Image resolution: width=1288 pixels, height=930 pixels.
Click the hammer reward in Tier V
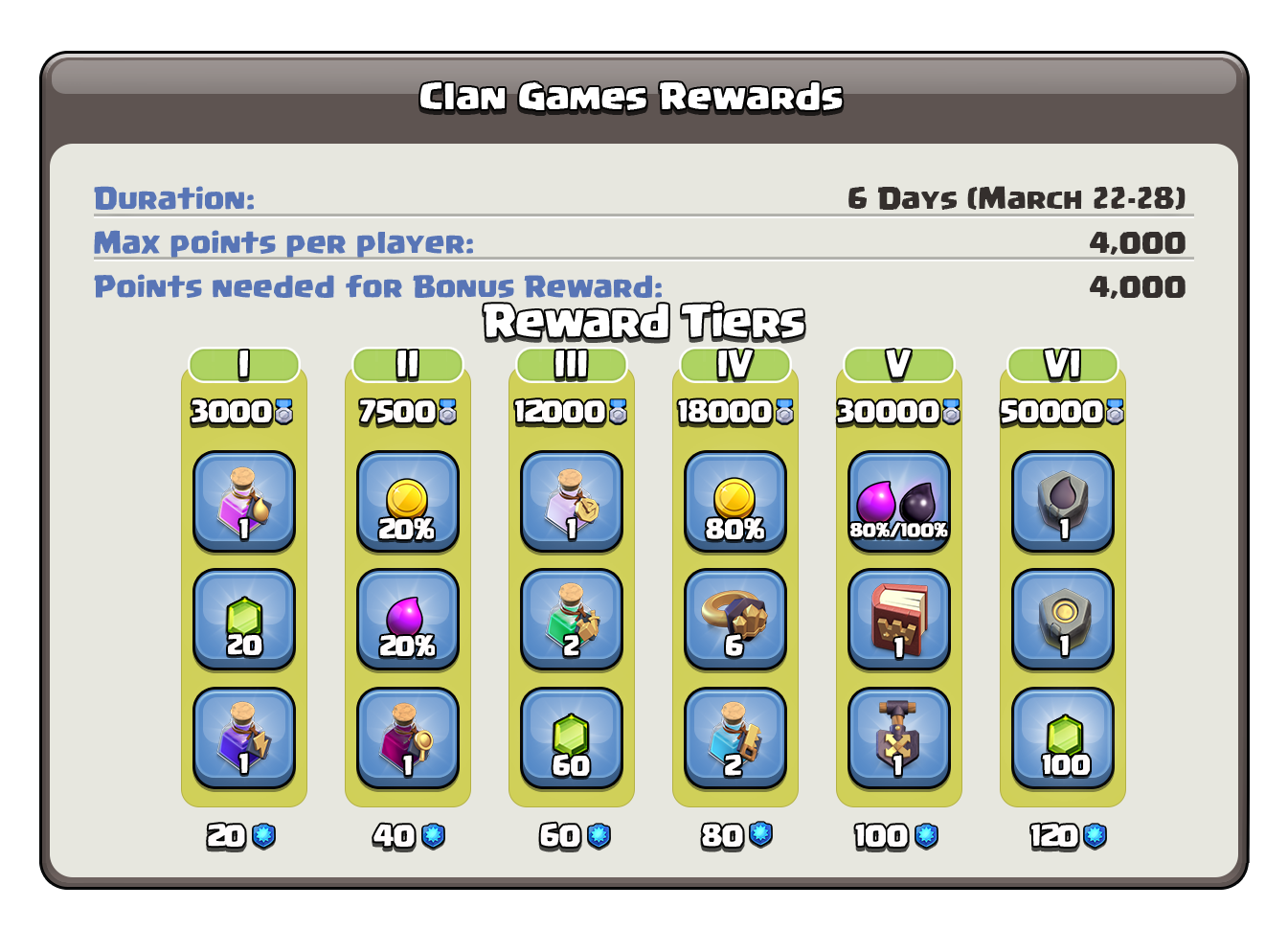click(899, 738)
